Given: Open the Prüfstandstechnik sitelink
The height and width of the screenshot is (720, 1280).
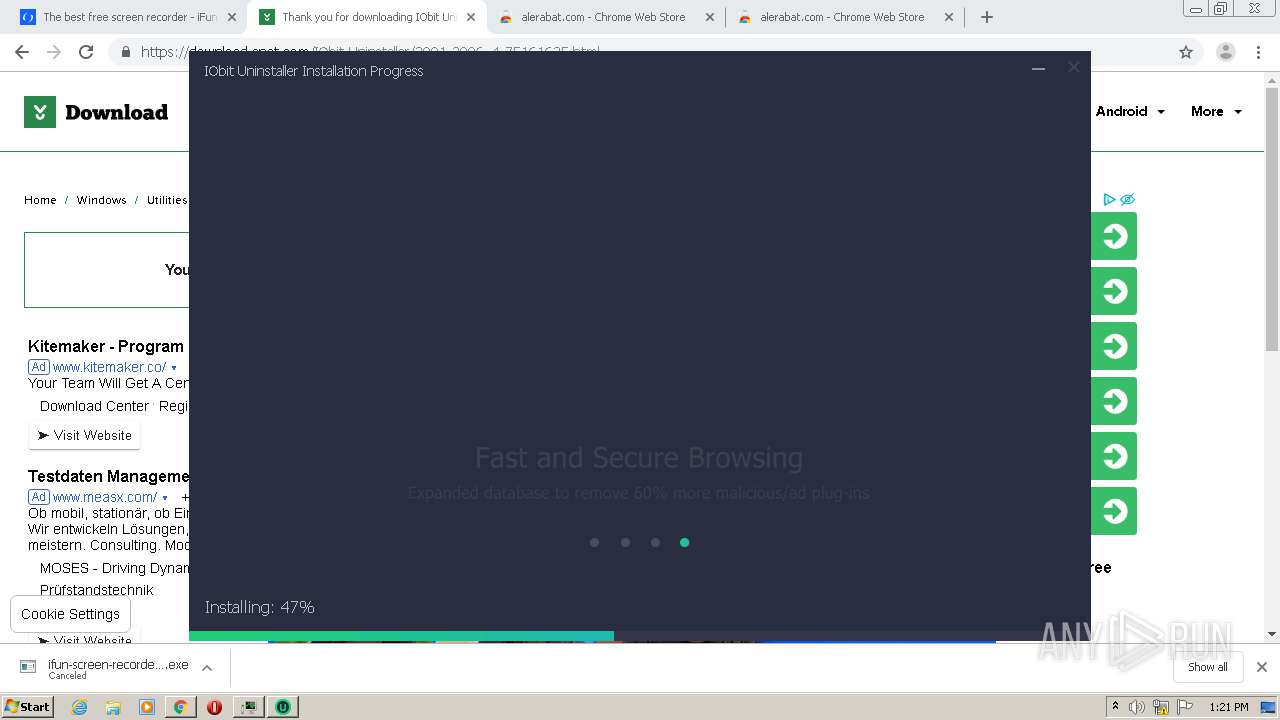Looking at the screenshot, I should click(97, 590).
